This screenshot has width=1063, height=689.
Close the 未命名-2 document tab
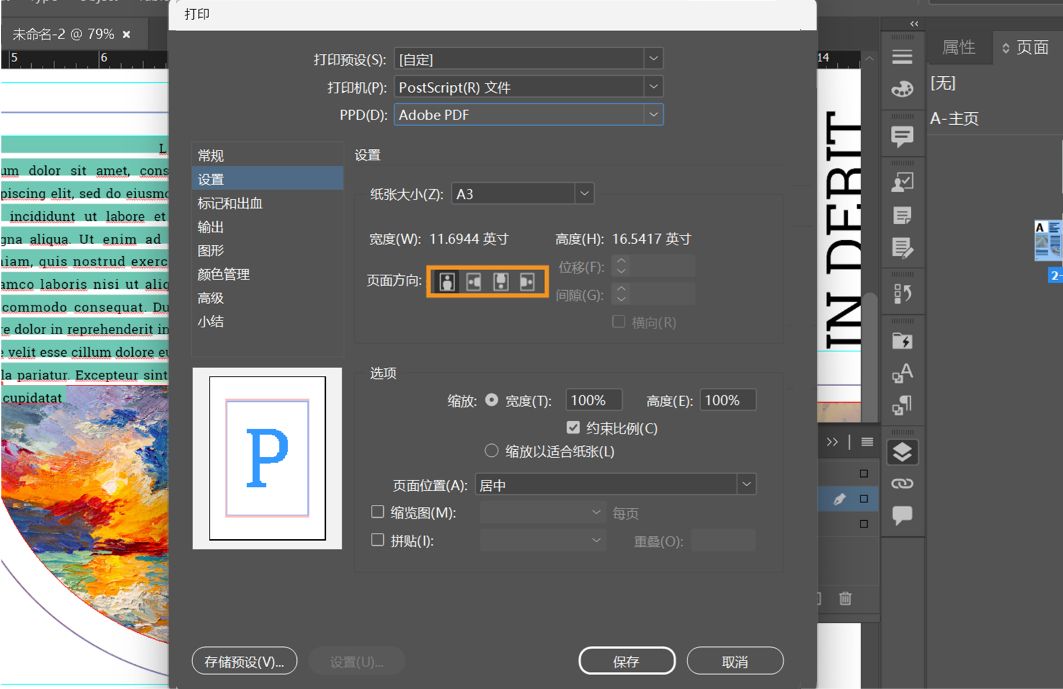(126, 35)
